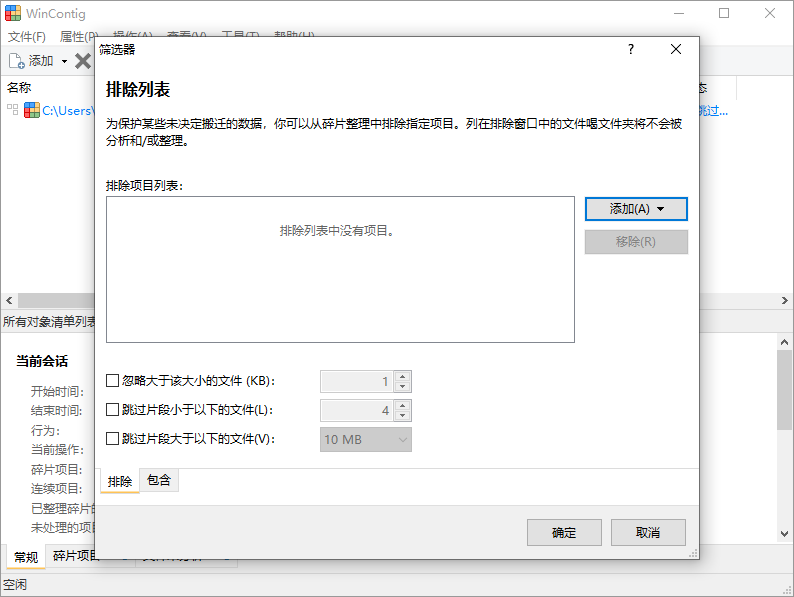This screenshot has width=794, height=597.
Task: Switch to the Exclude tab
Action: coord(120,481)
